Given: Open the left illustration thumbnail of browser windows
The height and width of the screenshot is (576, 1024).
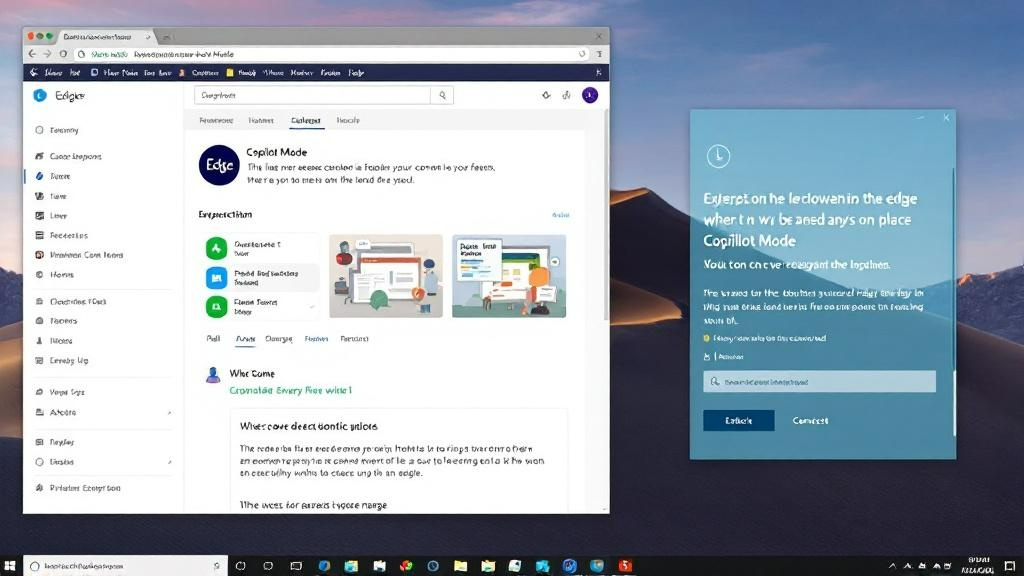Looking at the screenshot, I should 386,276.
